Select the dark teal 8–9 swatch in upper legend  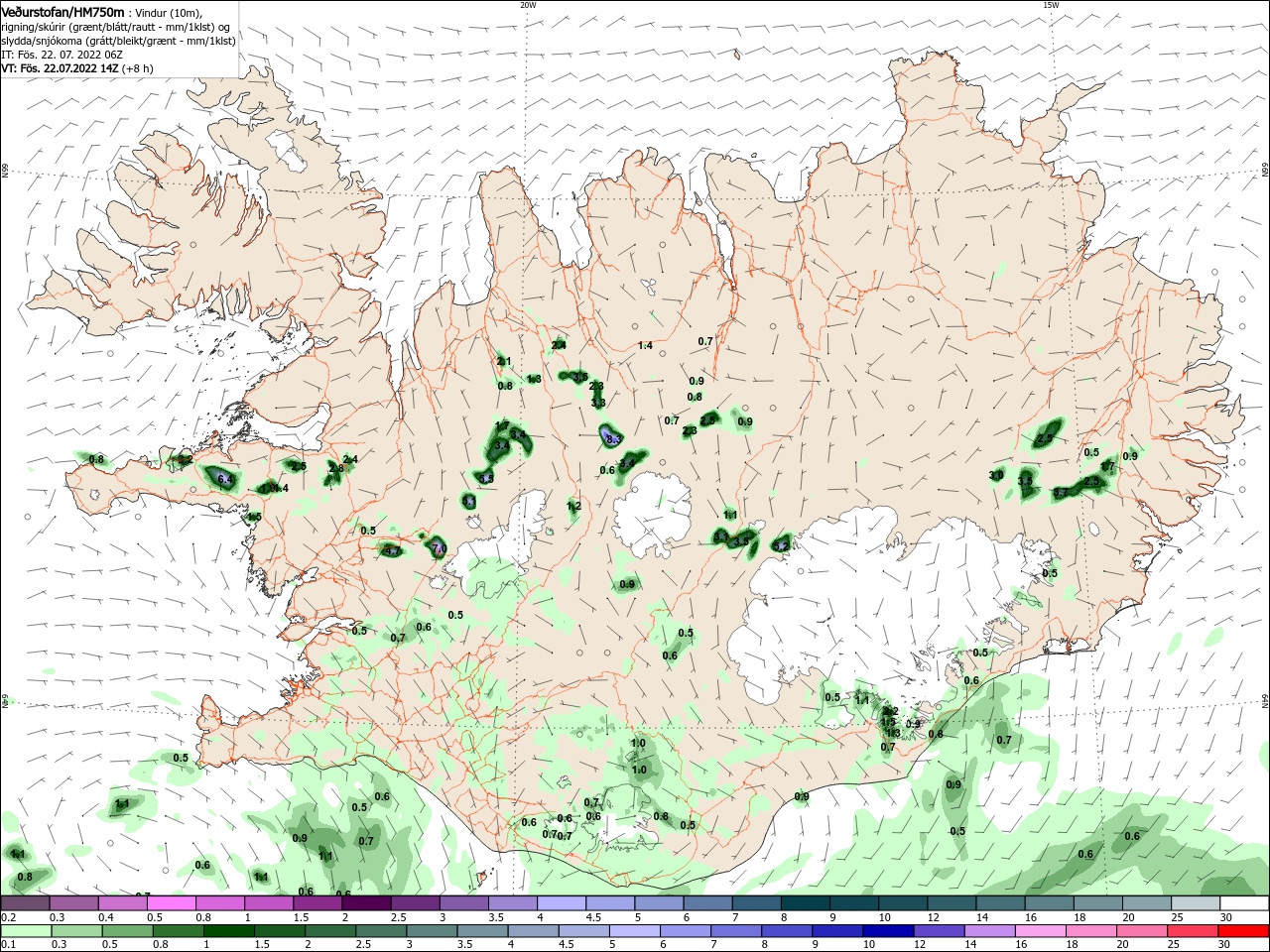click(806, 902)
